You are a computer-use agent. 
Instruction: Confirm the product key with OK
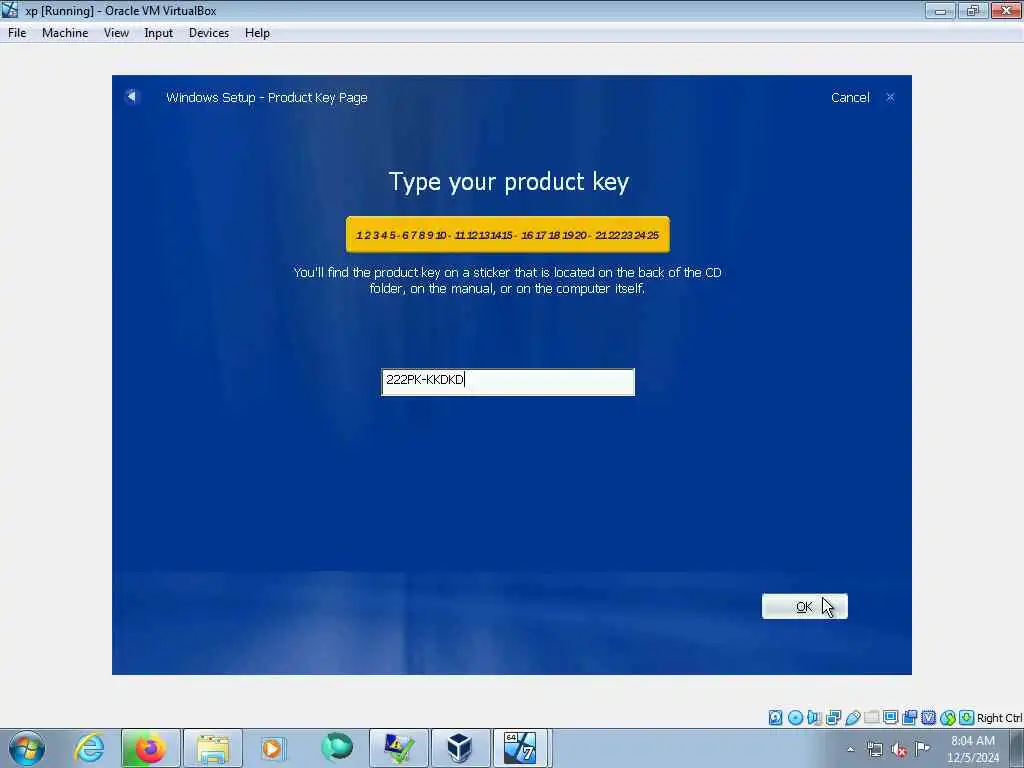click(805, 607)
